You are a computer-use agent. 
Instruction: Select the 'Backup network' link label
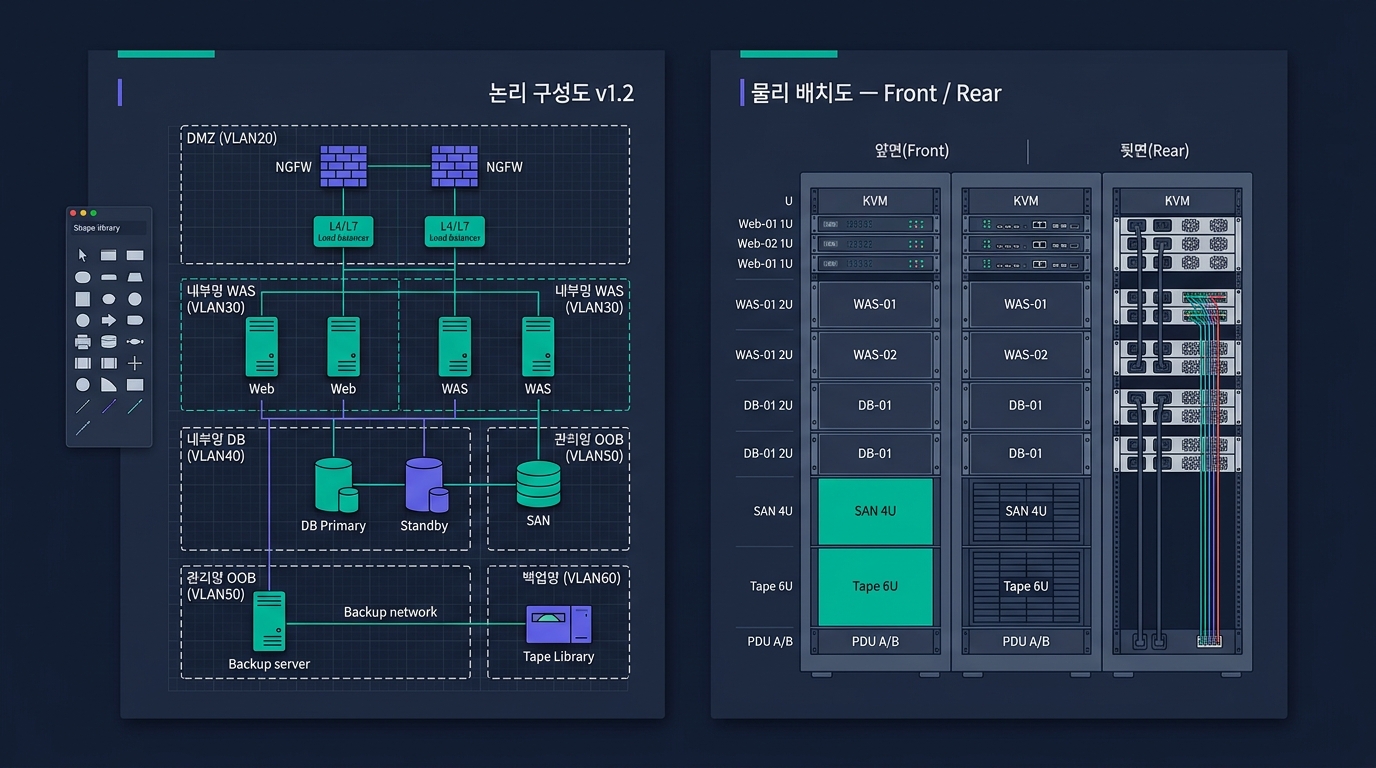coord(390,612)
